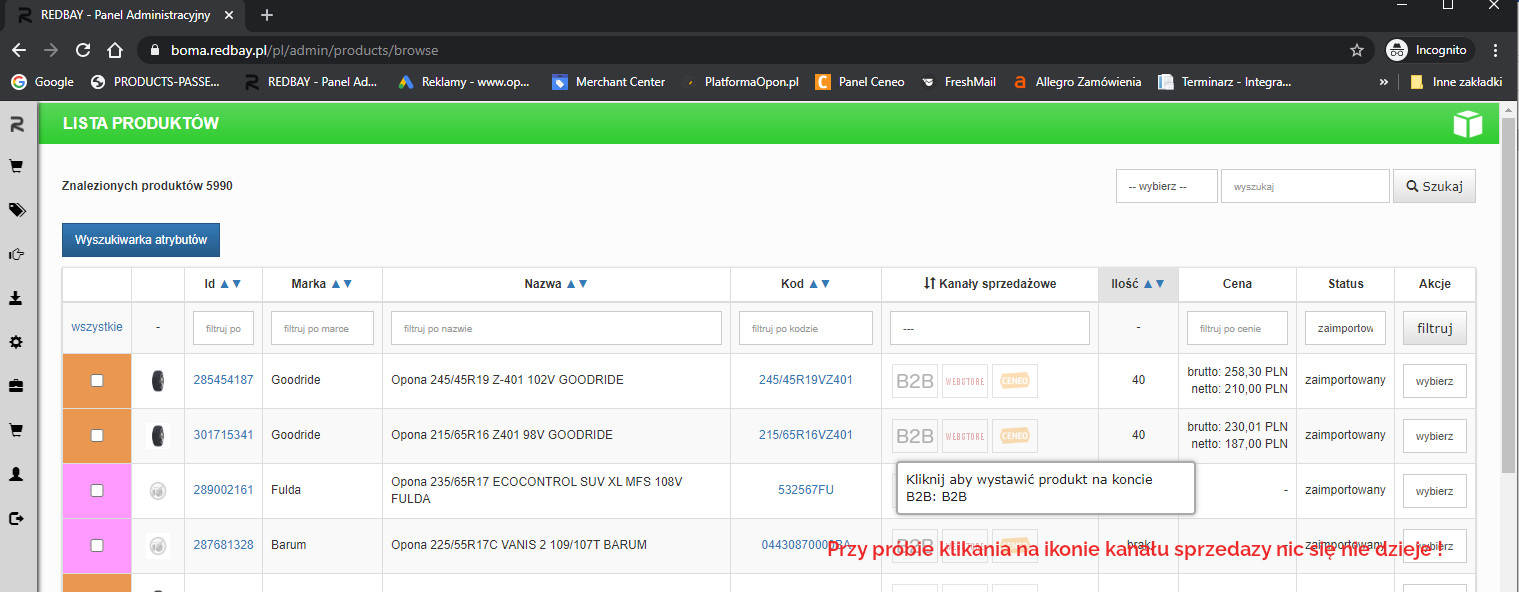The image size is (1519, 592).
Task: Open the Status filter dropdown showing zaimportowany
Action: coord(1345,328)
